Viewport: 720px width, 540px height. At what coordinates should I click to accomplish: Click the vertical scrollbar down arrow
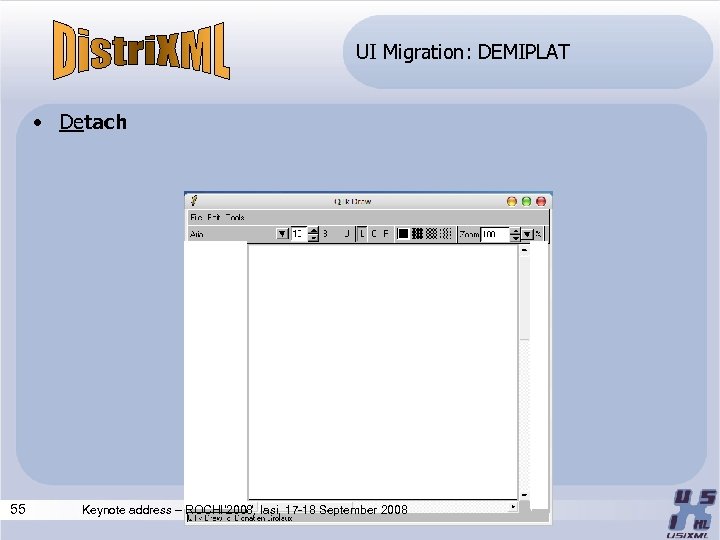pos(524,495)
